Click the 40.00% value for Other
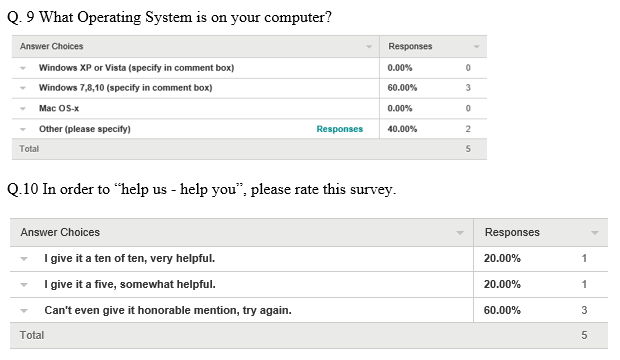Image resolution: width=620 pixels, height=360 pixels. click(402, 129)
